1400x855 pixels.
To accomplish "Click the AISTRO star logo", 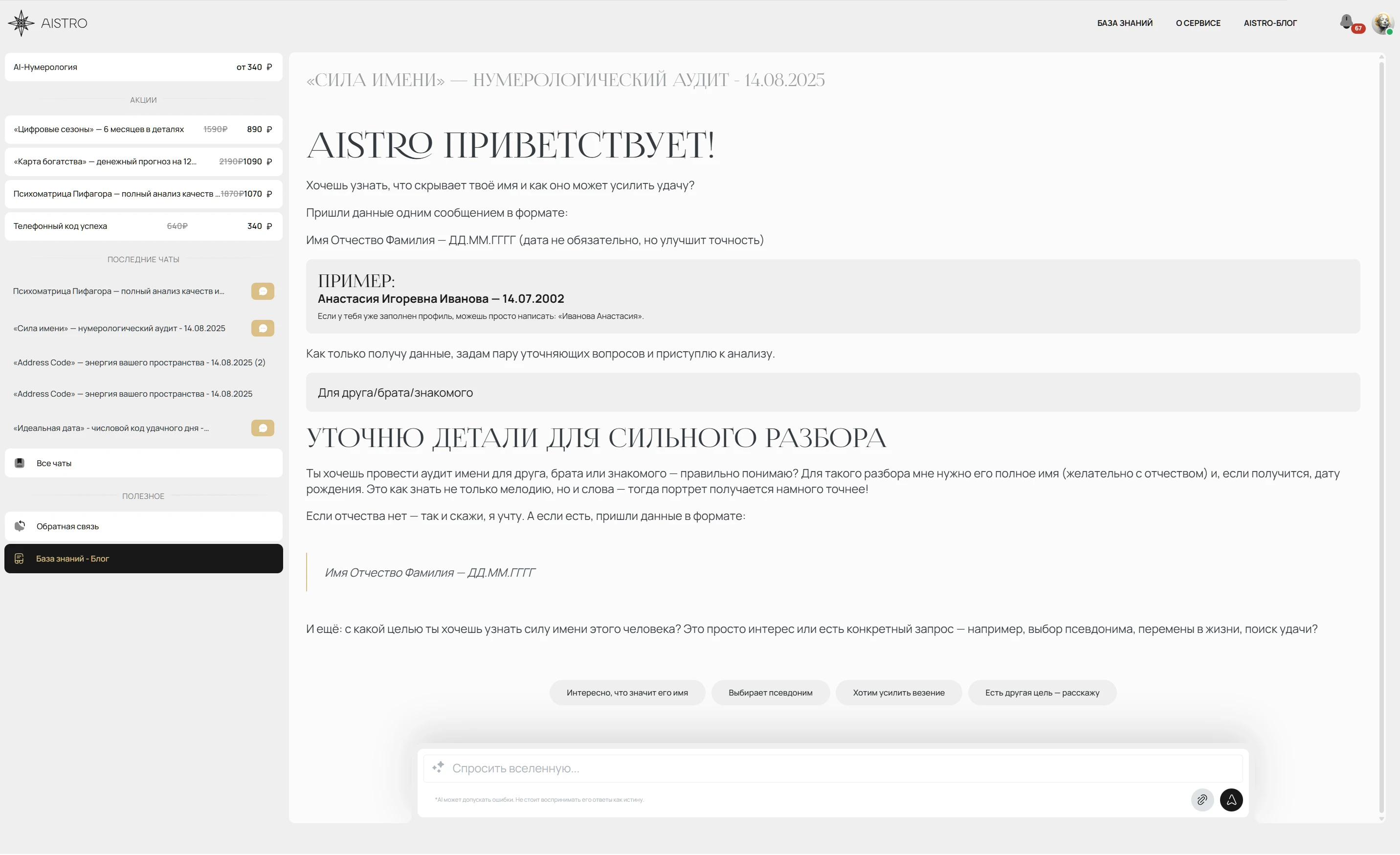I will pyautogui.click(x=21, y=23).
